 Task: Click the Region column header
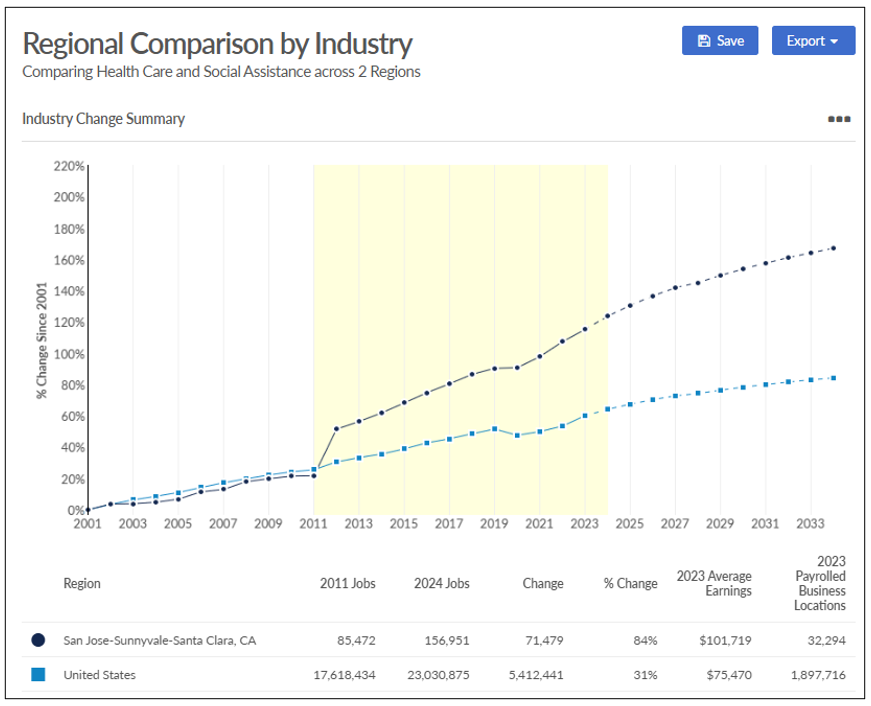82,583
